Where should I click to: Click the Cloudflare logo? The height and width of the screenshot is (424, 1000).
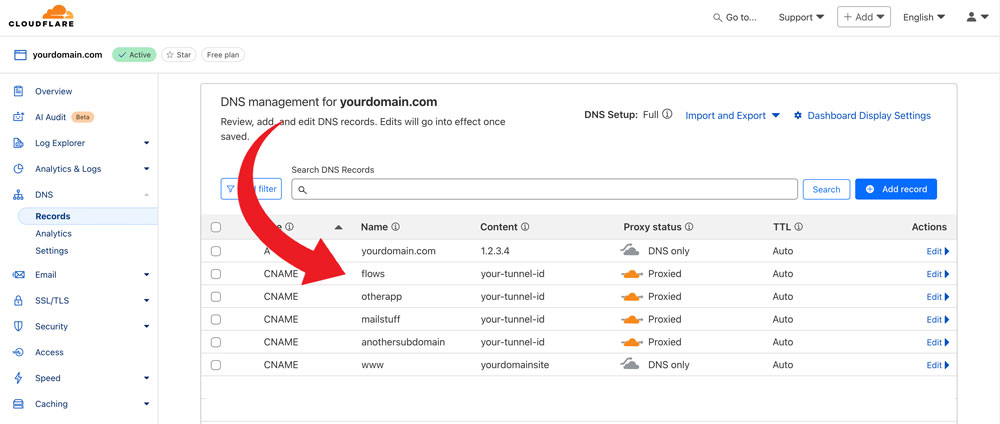(x=41, y=16)
